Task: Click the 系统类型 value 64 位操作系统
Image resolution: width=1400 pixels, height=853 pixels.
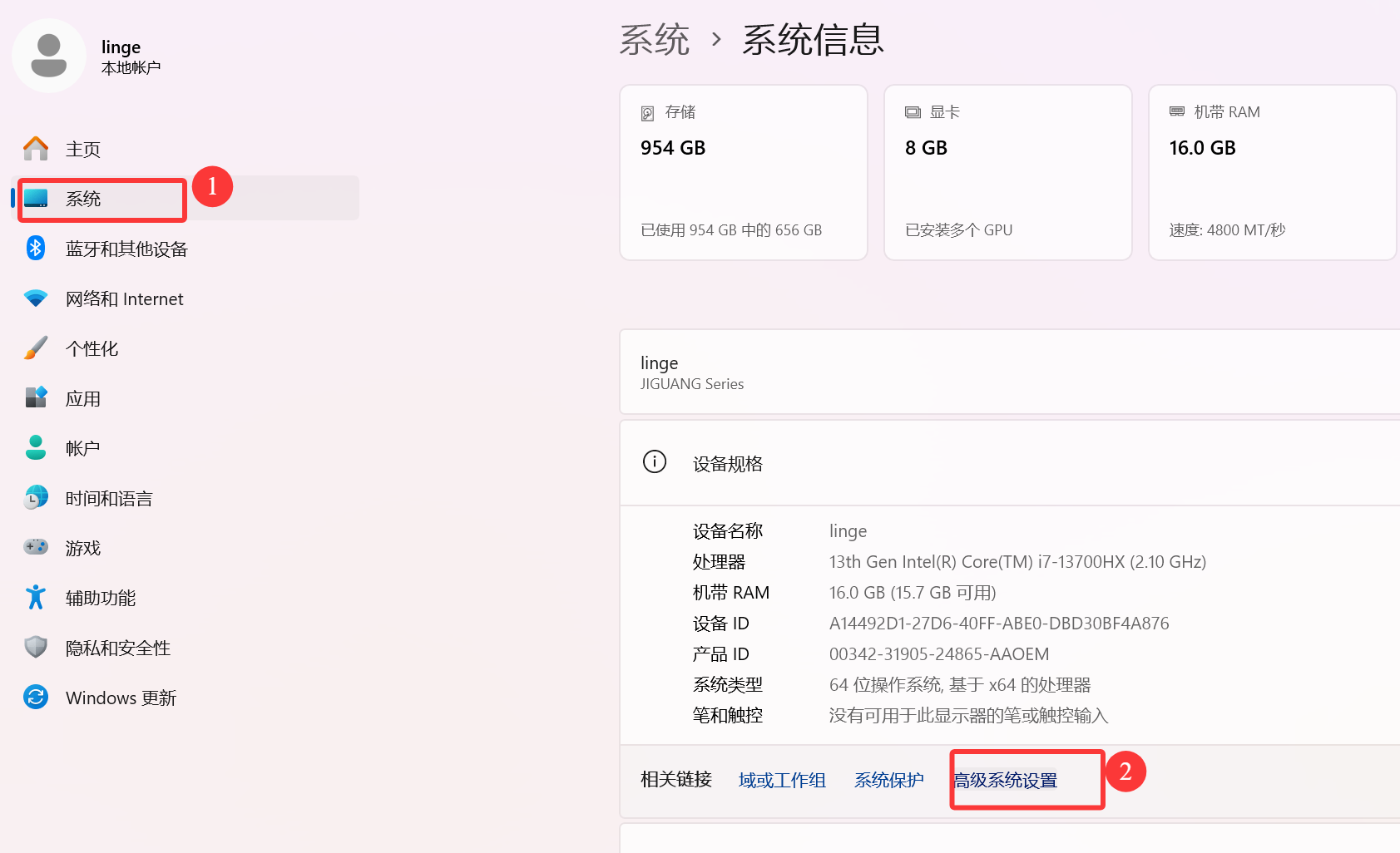Action: (x=960, y=685)
